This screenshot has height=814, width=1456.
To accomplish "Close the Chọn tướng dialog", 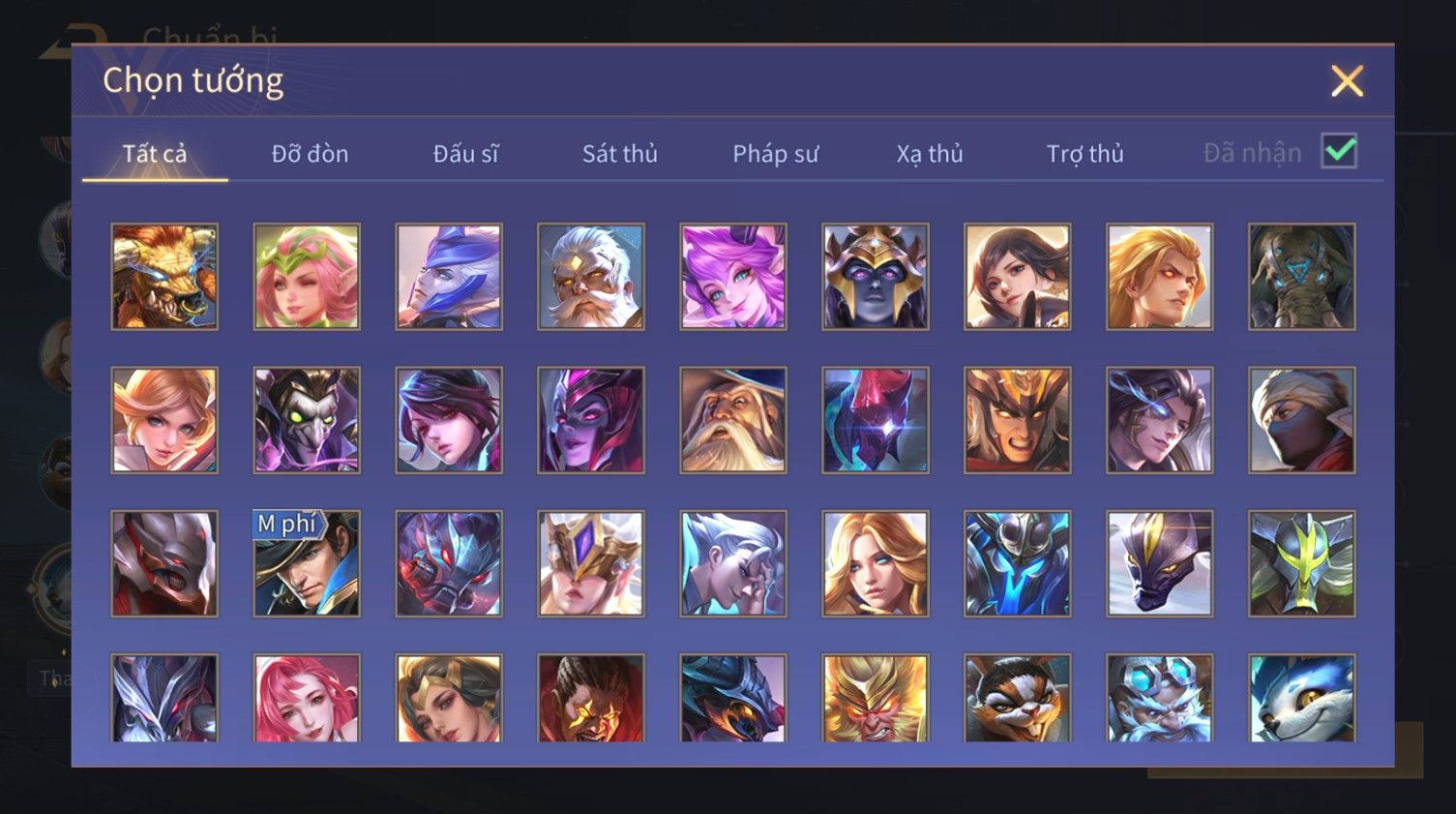I will pyautogui.click(x=1347, y=81).
